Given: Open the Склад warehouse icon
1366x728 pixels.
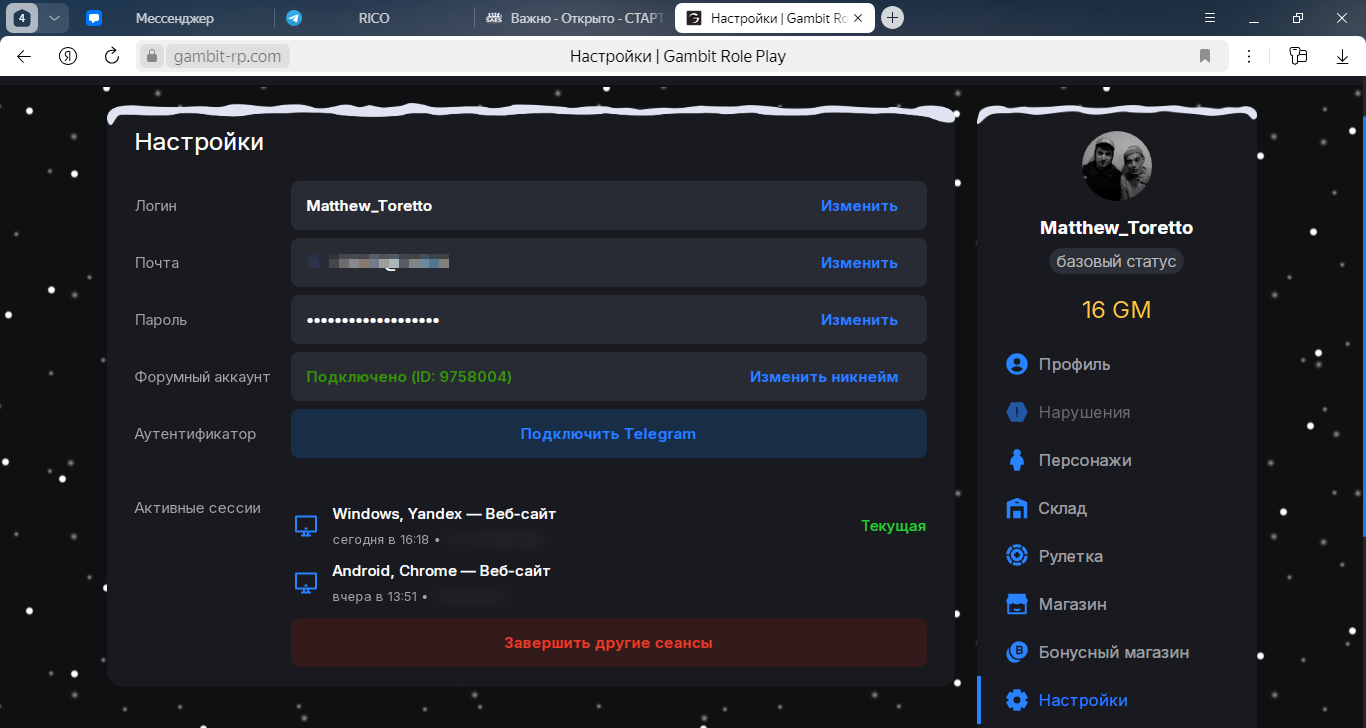Looking at the screenshot, I should point(1017,508).
